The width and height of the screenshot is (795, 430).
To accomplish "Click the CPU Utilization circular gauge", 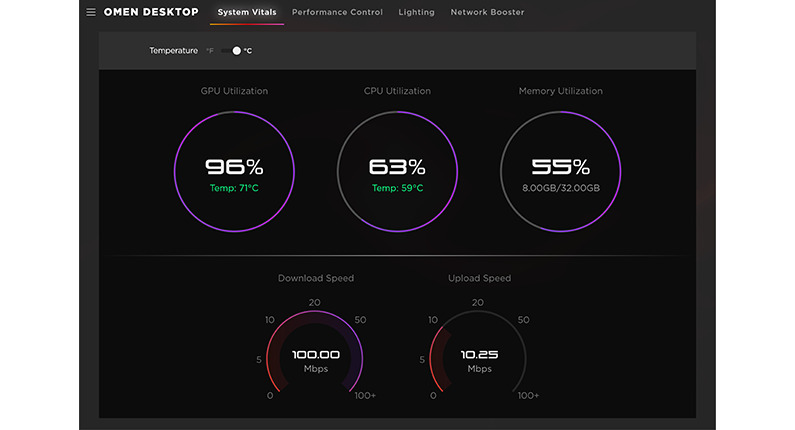I will point(397,172).
